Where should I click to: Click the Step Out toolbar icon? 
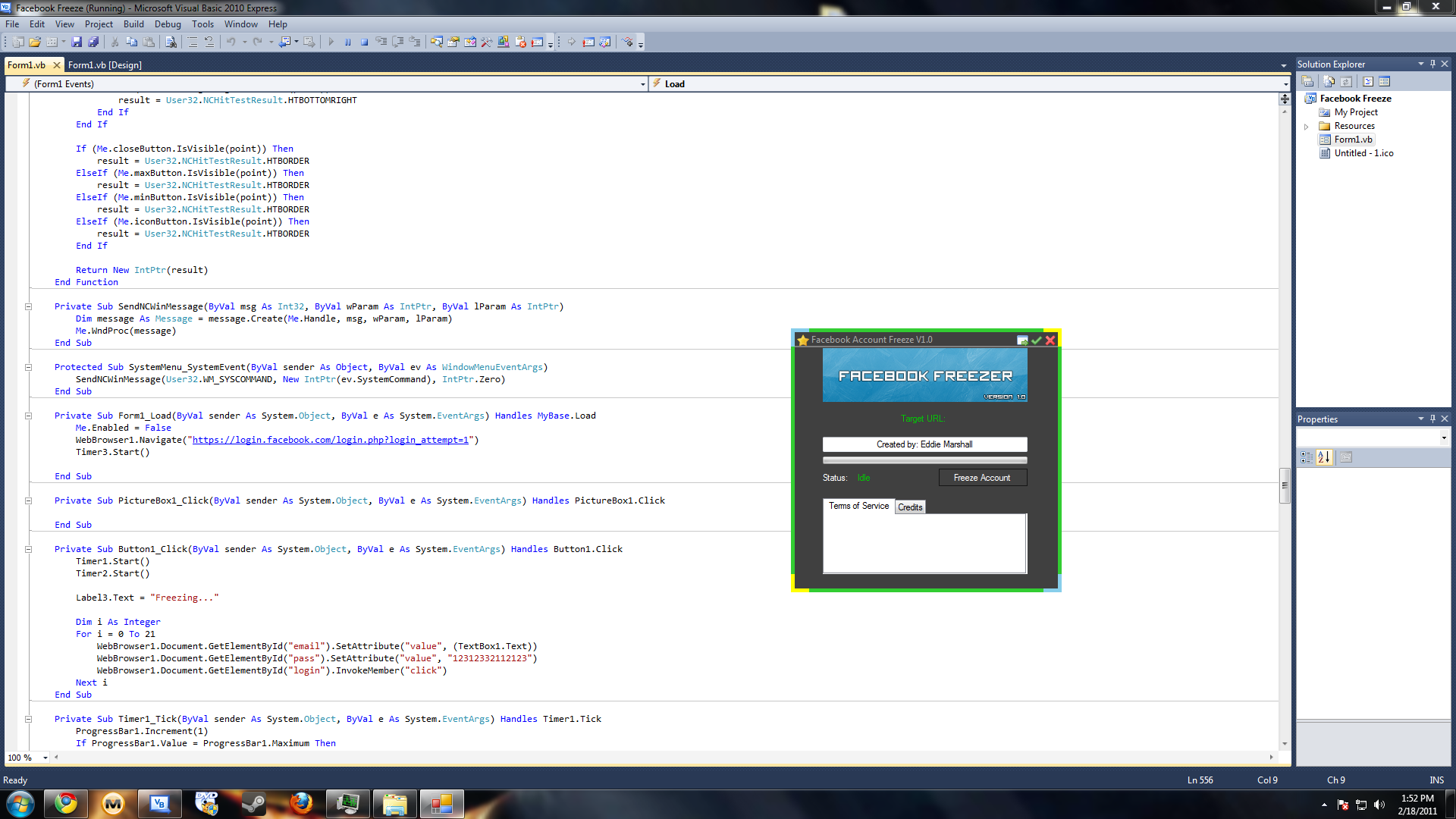pos(415,42)
